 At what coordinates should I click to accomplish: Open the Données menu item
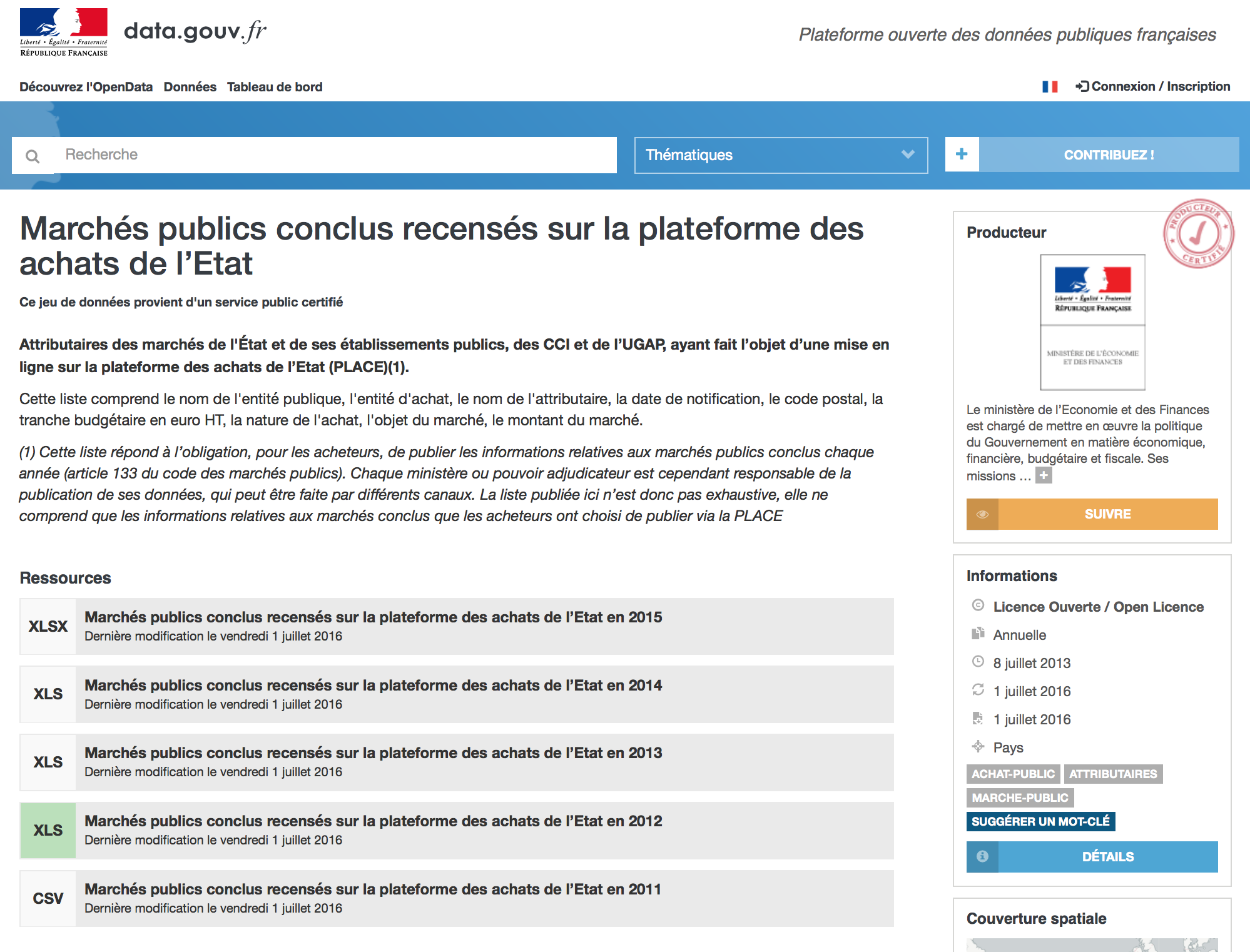pos(190,86)
